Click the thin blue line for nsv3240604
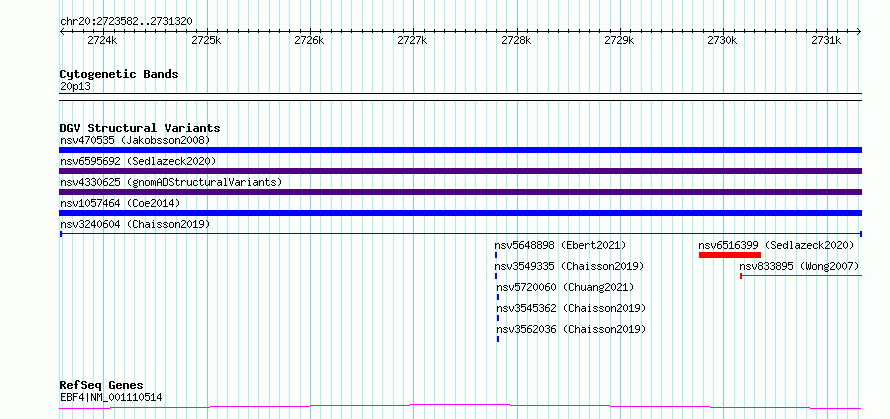 461,234
